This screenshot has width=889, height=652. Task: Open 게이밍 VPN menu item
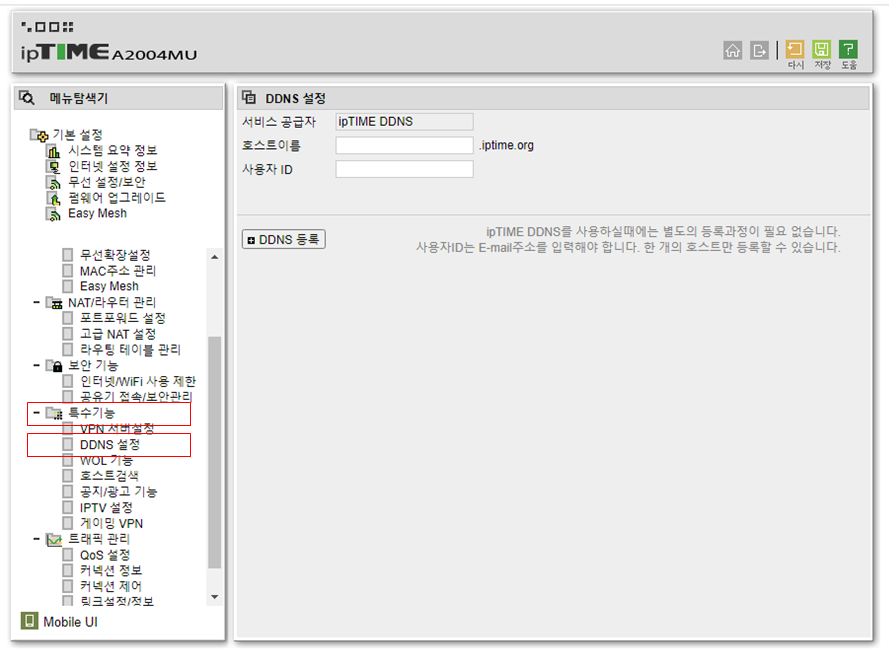point(111,523)
